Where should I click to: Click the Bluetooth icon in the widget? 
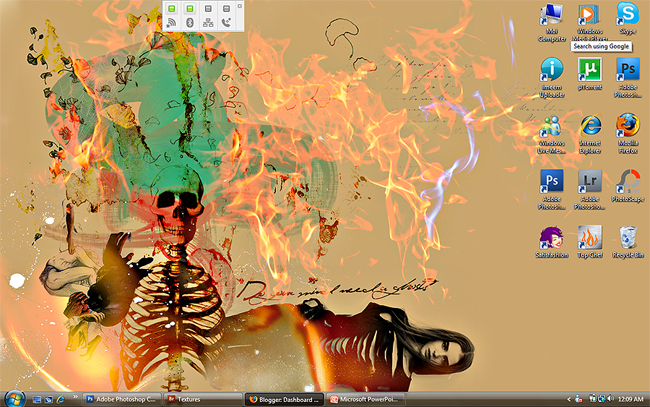click(x=190, y=23)
